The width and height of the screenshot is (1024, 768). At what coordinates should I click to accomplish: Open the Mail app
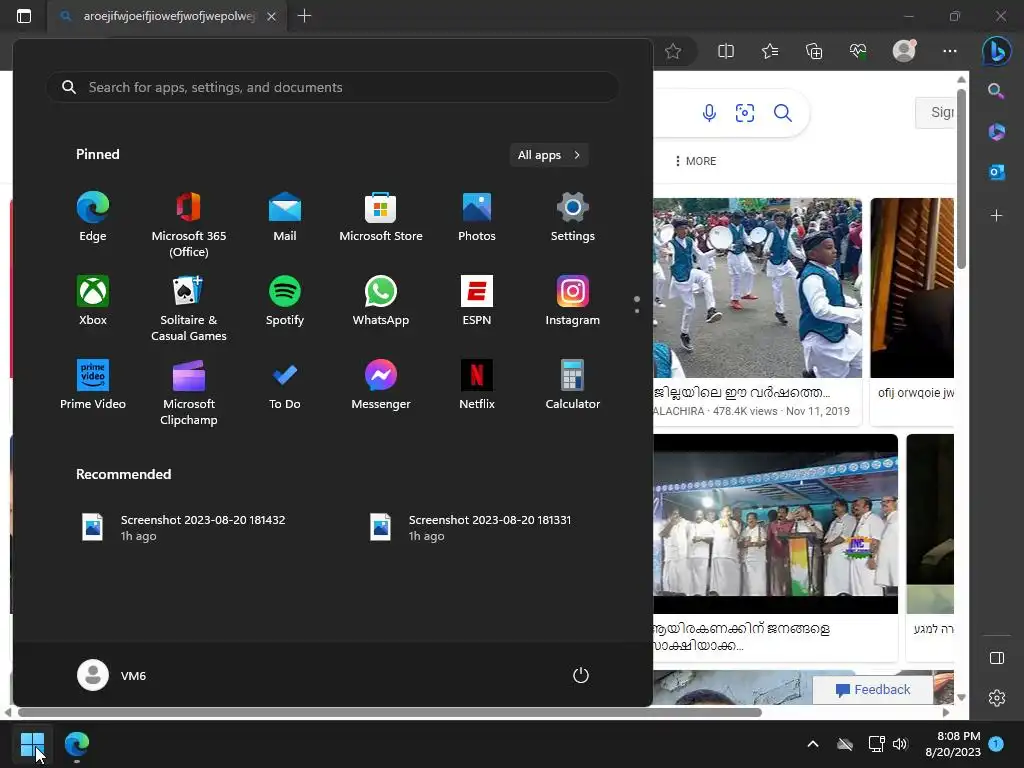click(285, 217)
